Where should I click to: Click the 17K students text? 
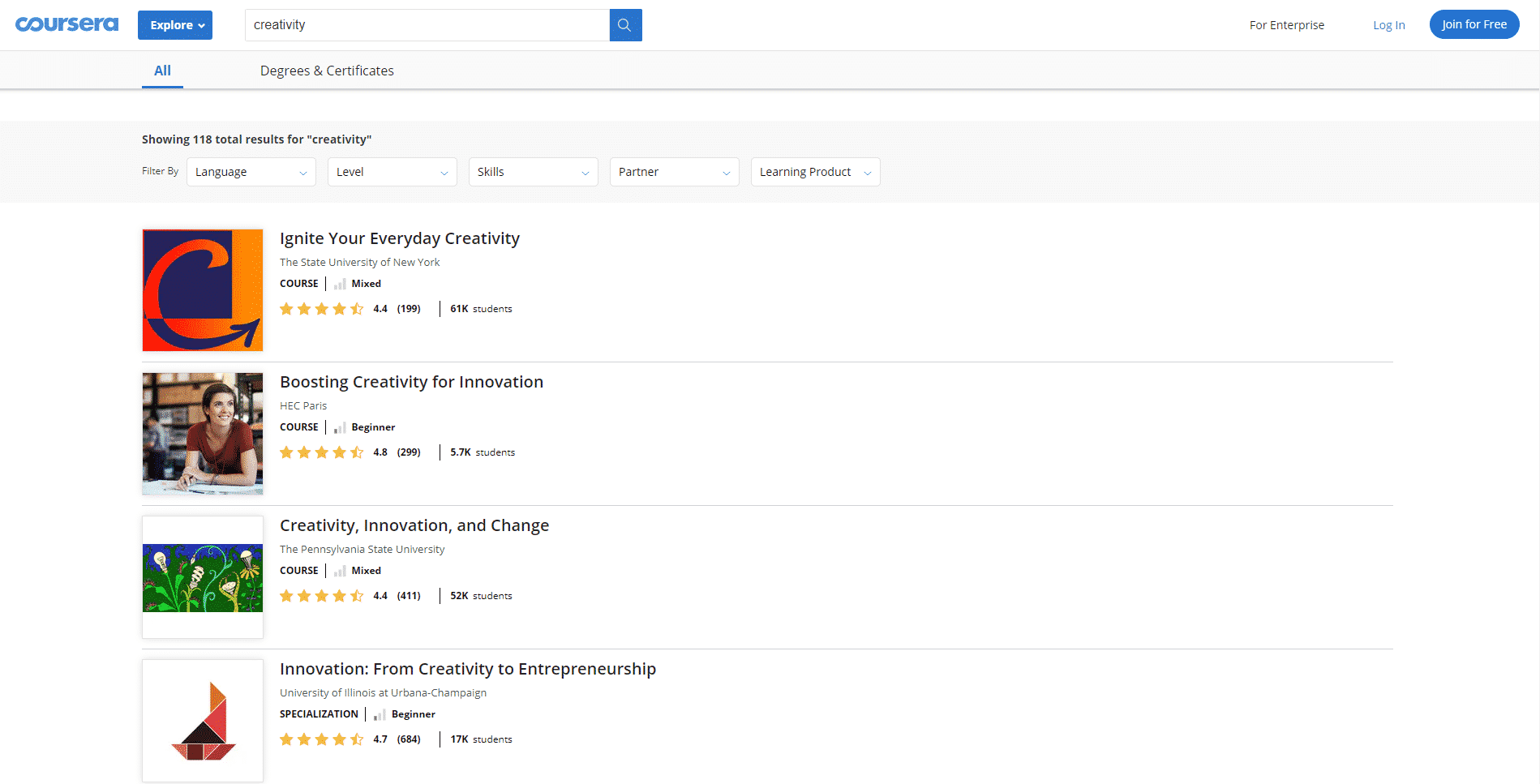pyautogui.click(x=481, y=739)
